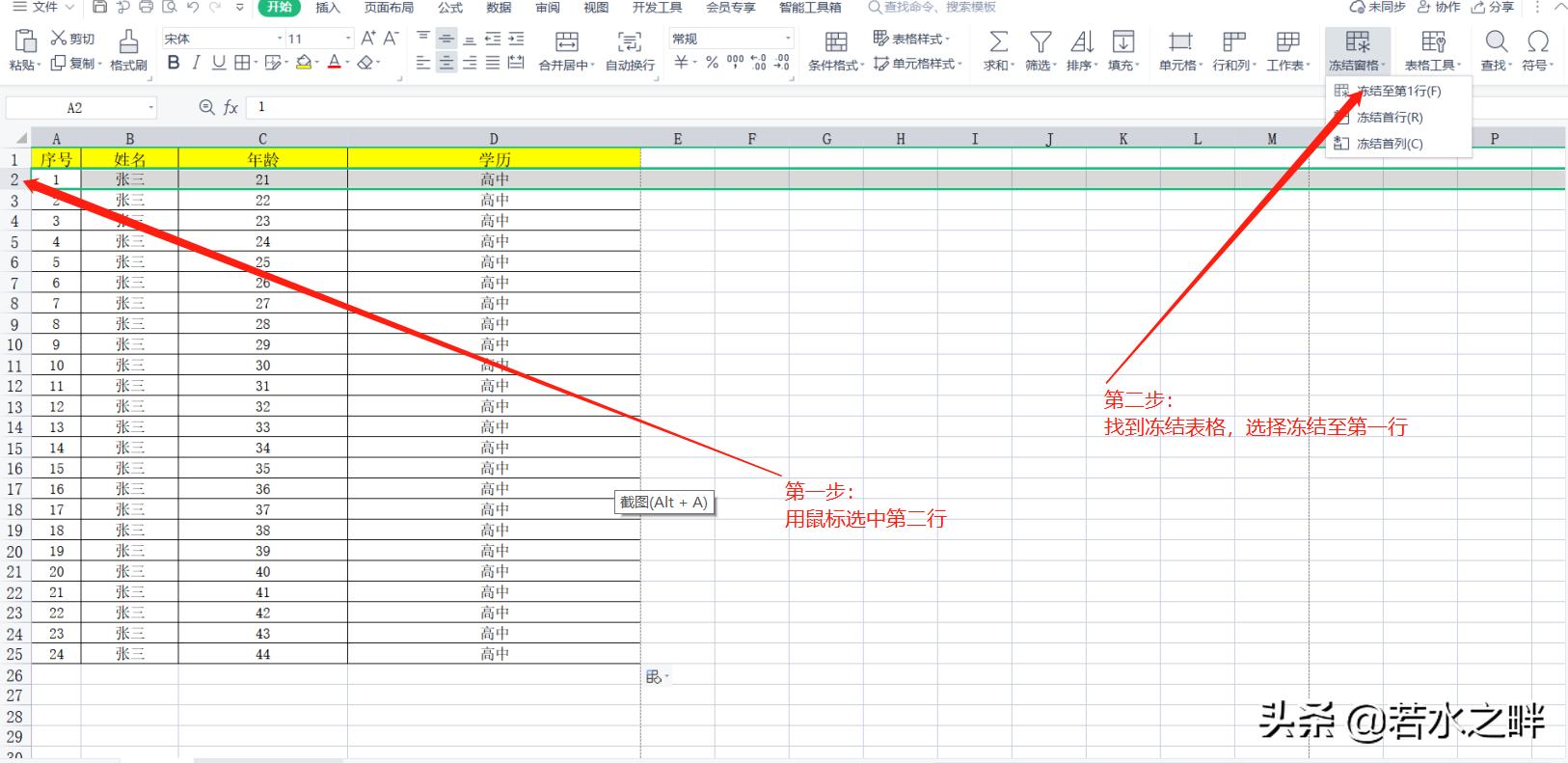The image size is (1568, 763).
Task: Click the Increase font size A+ icon
Action: pos(368,39)
